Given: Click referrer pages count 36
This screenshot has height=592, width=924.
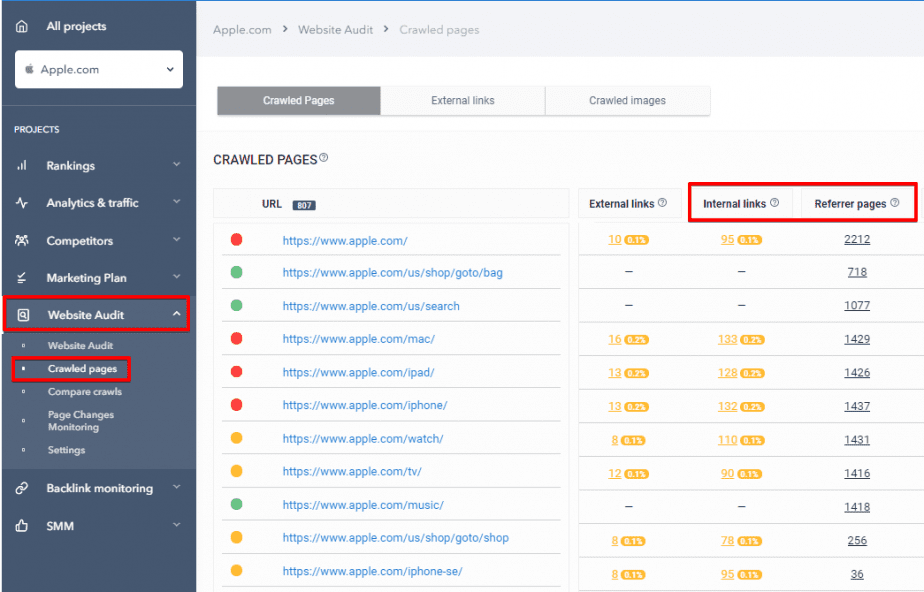Looking at the screenshot, I should 857,574.
